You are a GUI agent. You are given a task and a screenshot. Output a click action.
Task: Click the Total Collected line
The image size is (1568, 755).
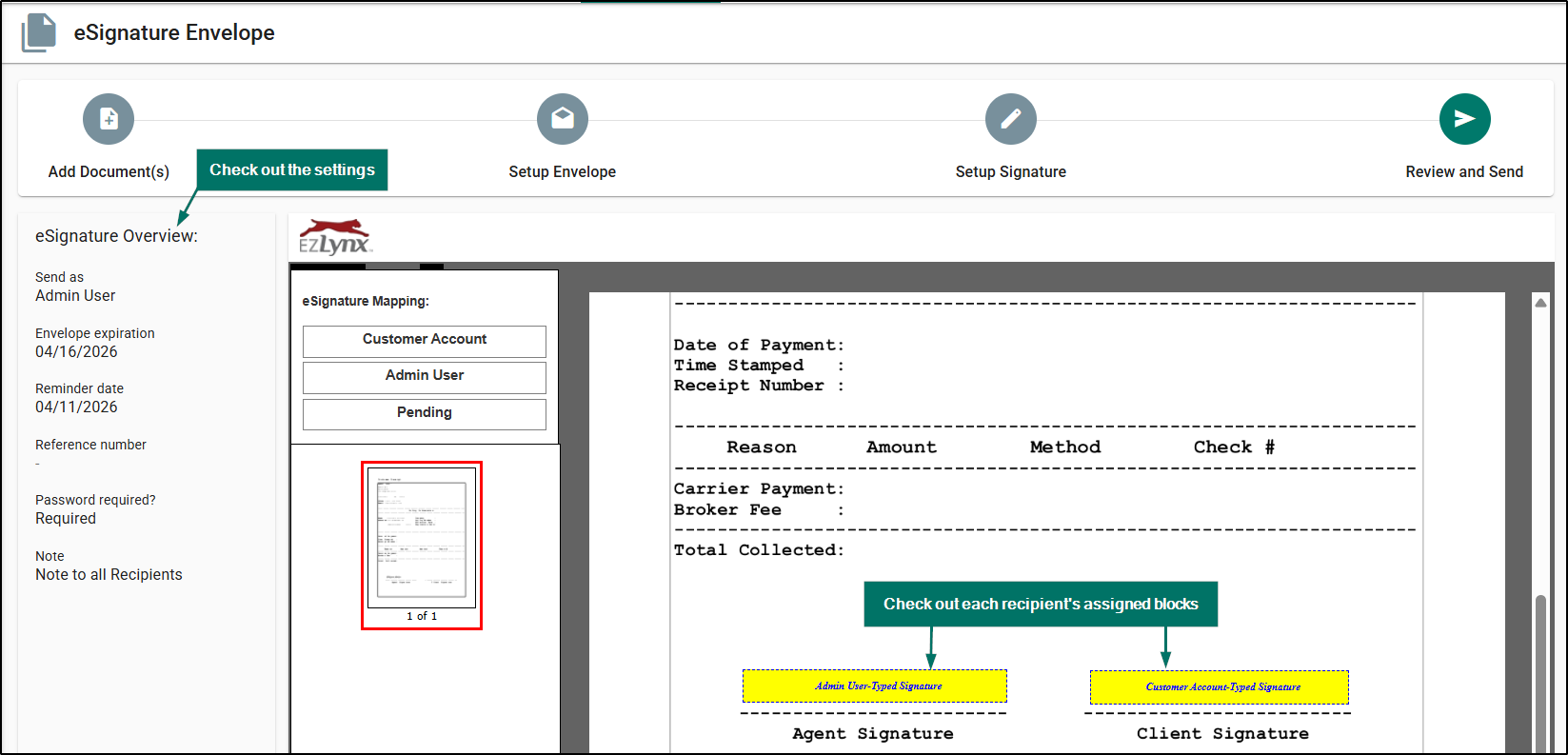[x=759, y=549]
